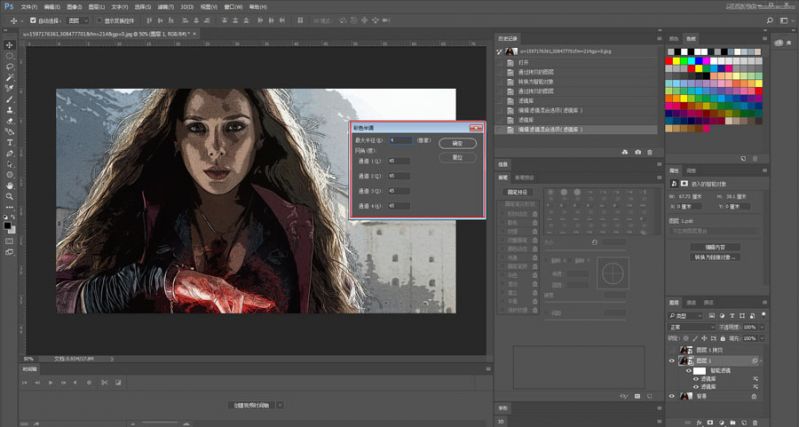Select the Zoom magnifier tool
799x427 pixels.
click(10, 196)
